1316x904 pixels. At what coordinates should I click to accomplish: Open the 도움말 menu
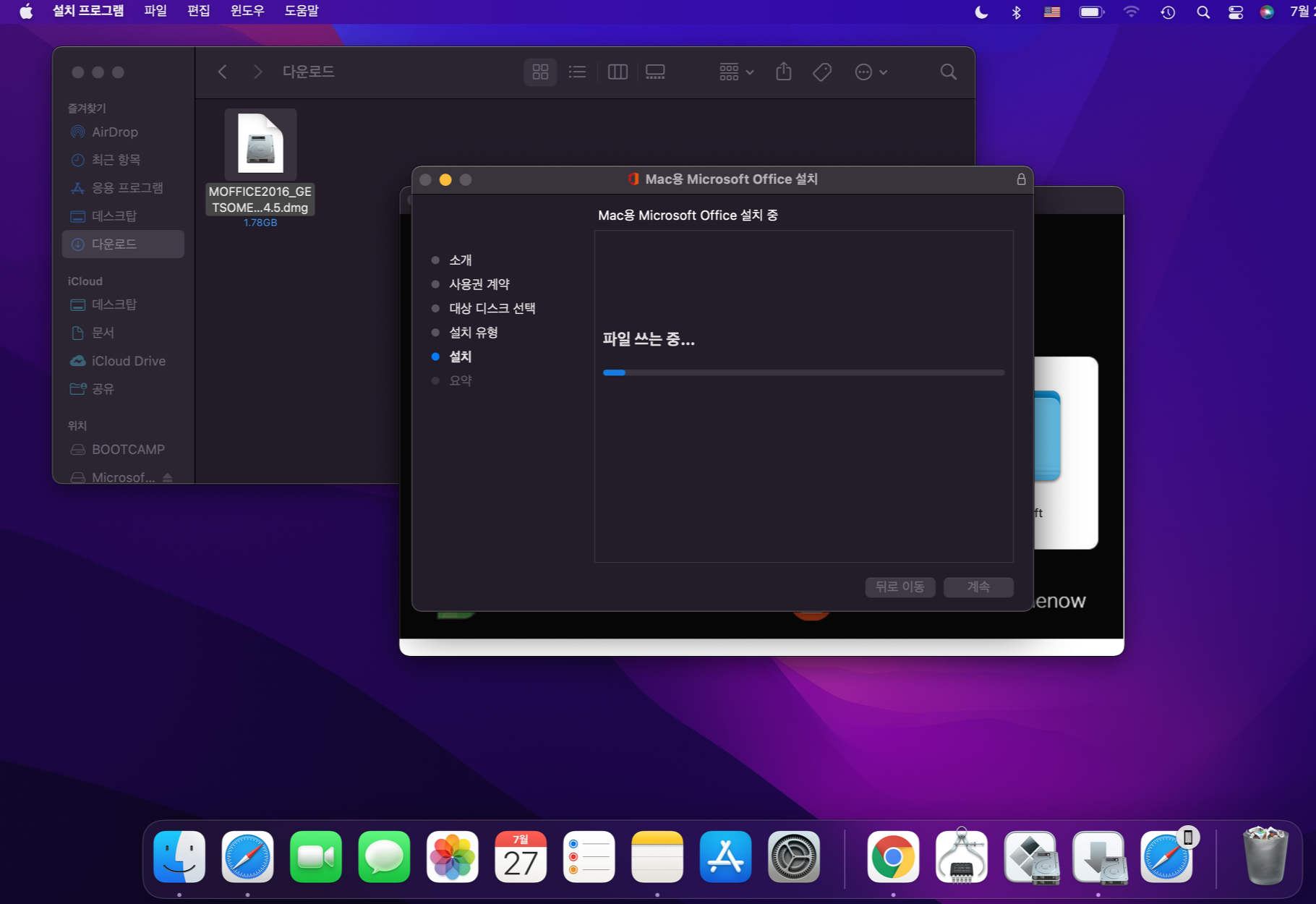302,12
